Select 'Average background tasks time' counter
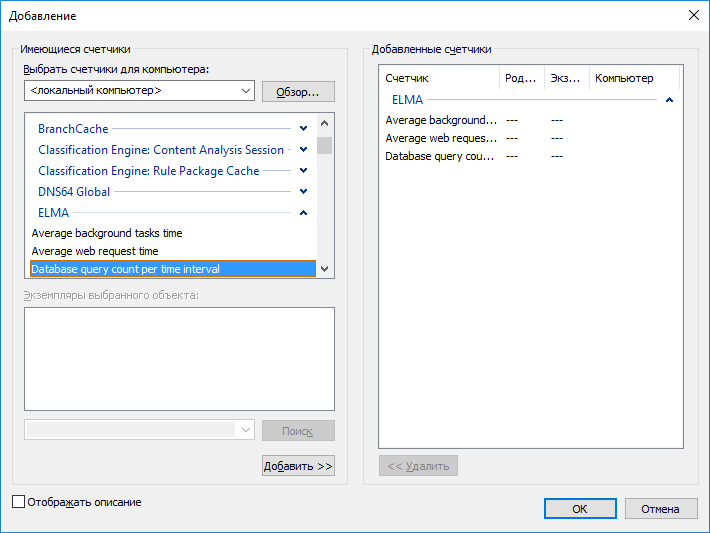 (107, 233)
